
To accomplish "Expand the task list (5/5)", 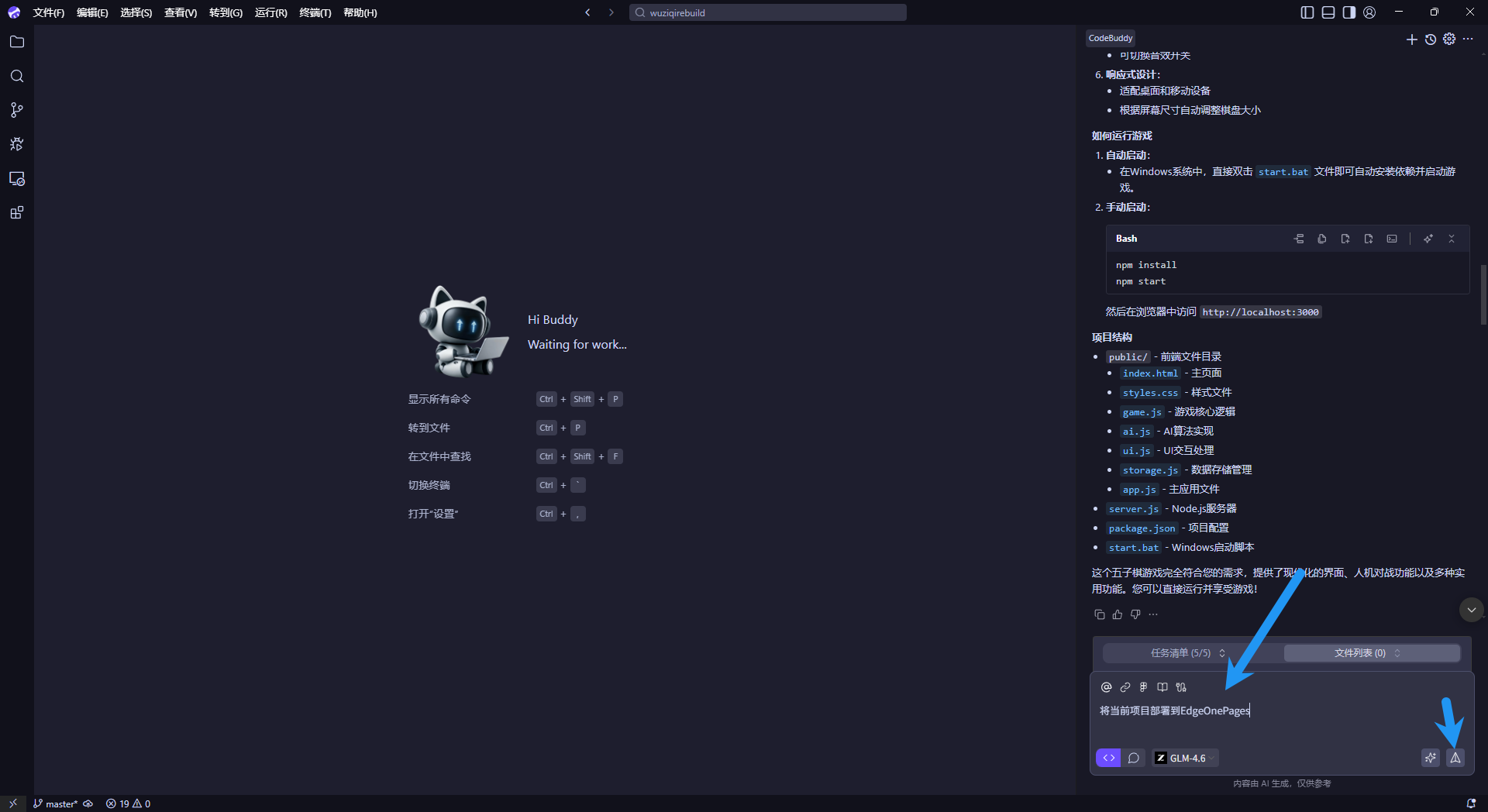I will [1187, 653].
